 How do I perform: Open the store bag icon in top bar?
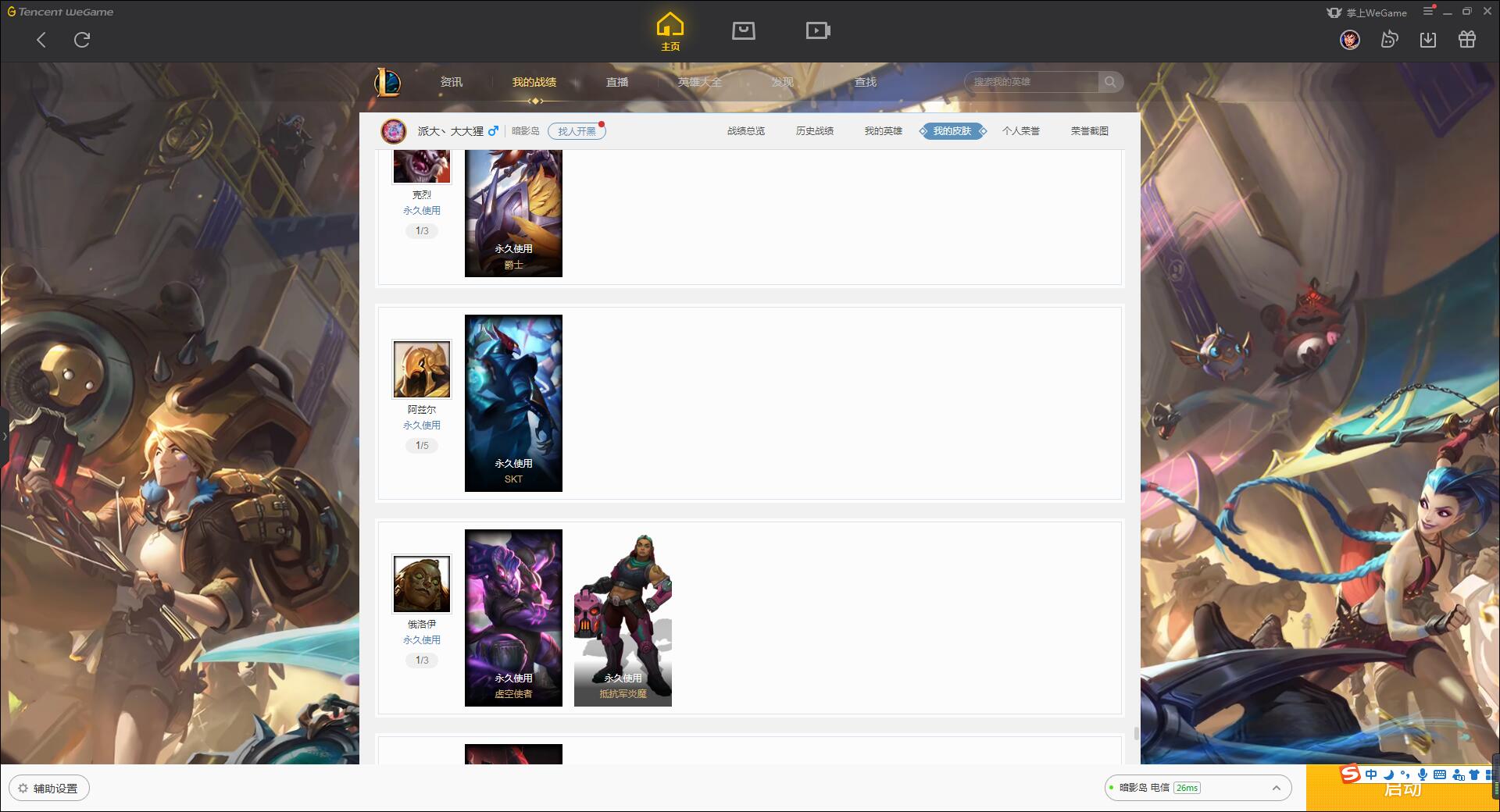(744, 30)
